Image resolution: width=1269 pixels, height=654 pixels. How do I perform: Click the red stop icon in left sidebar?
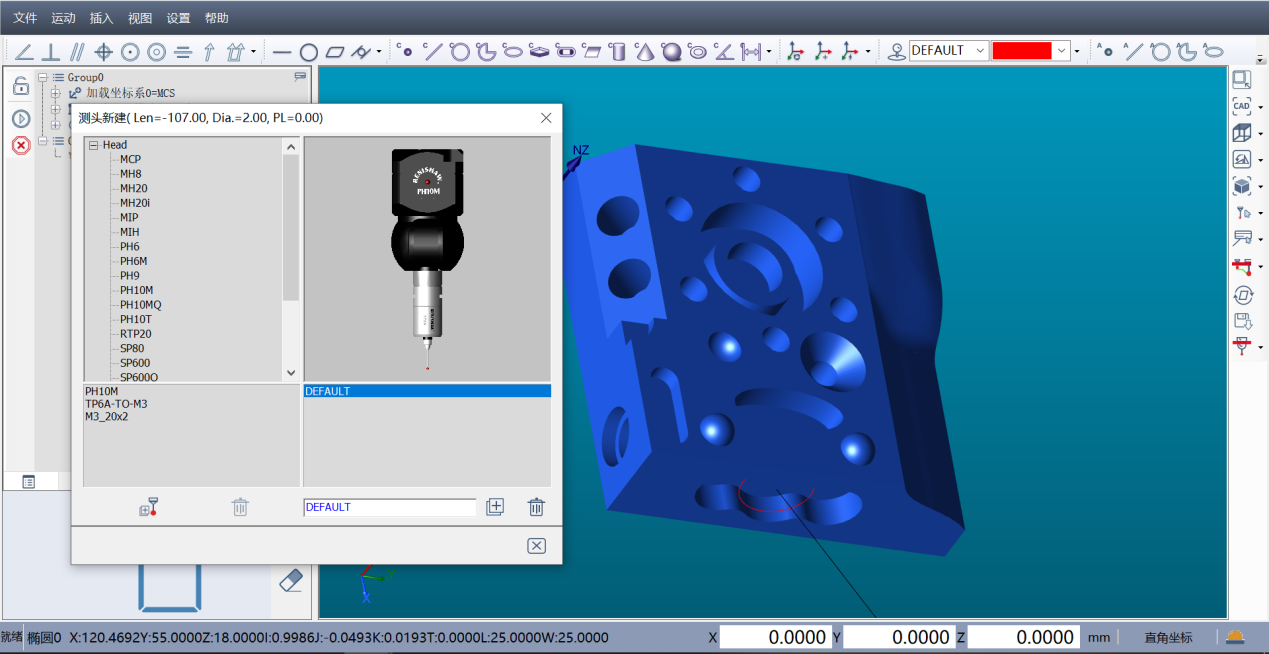21,146
